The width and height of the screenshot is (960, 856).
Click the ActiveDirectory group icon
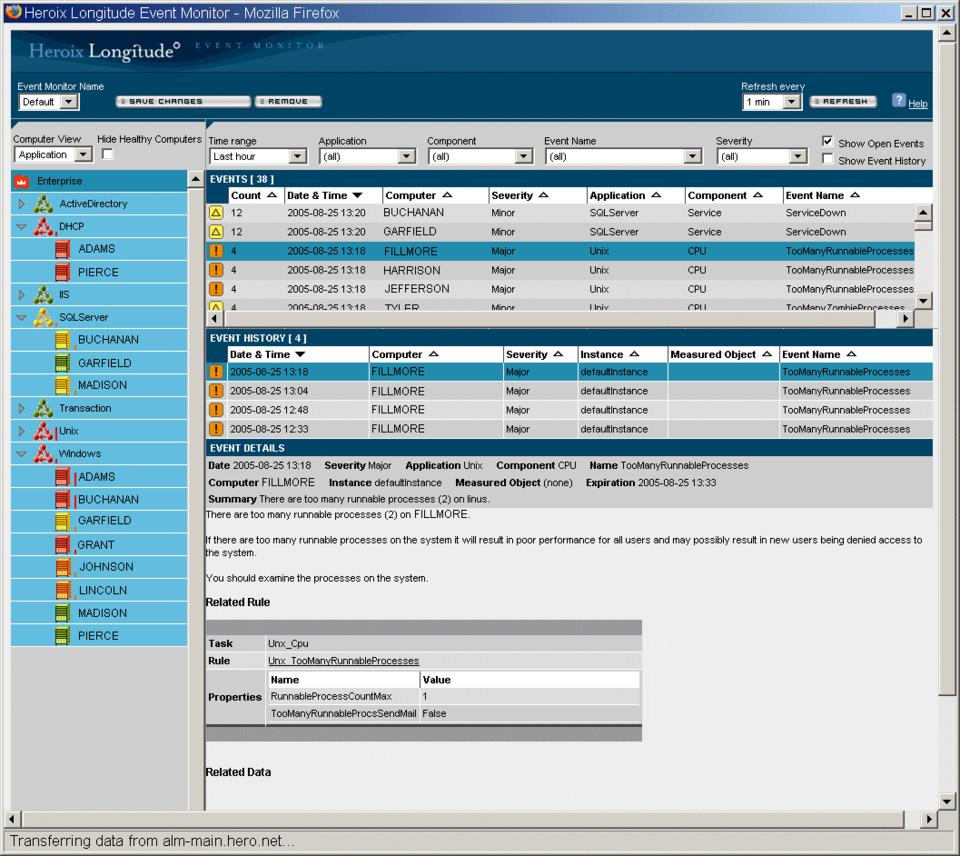pyautogui.click(x=43, y=204)
